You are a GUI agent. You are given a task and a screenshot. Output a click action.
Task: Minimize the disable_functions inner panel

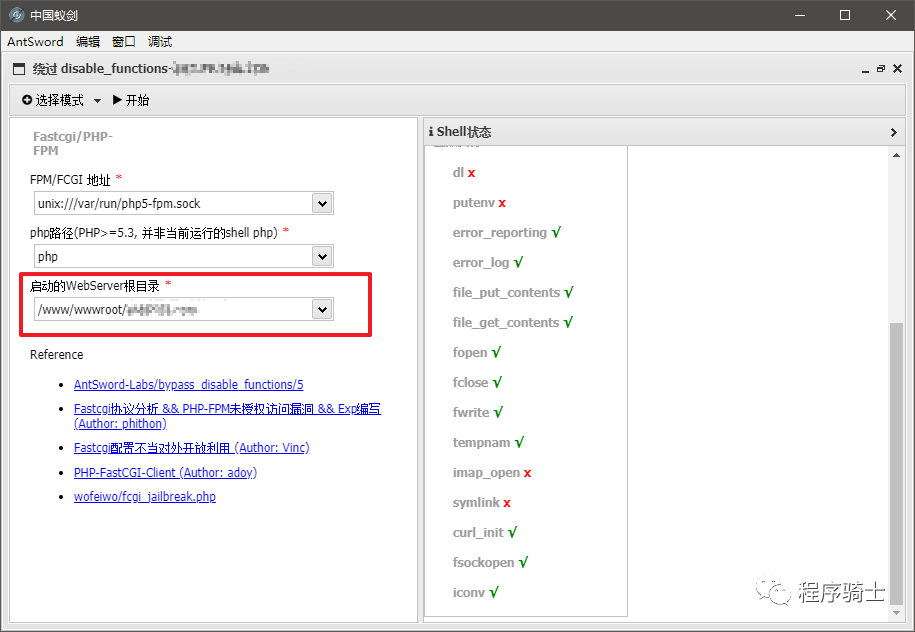865,69
